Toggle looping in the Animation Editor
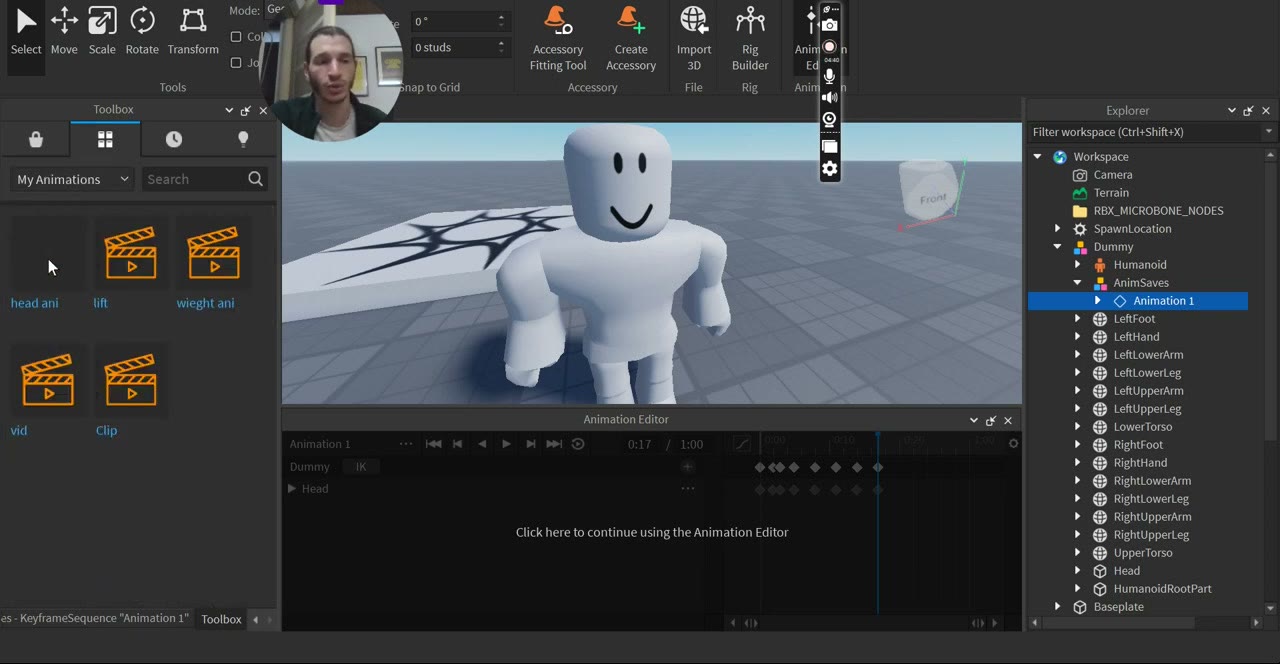The height and width of the screenshot is (664, 1280). 578,444
